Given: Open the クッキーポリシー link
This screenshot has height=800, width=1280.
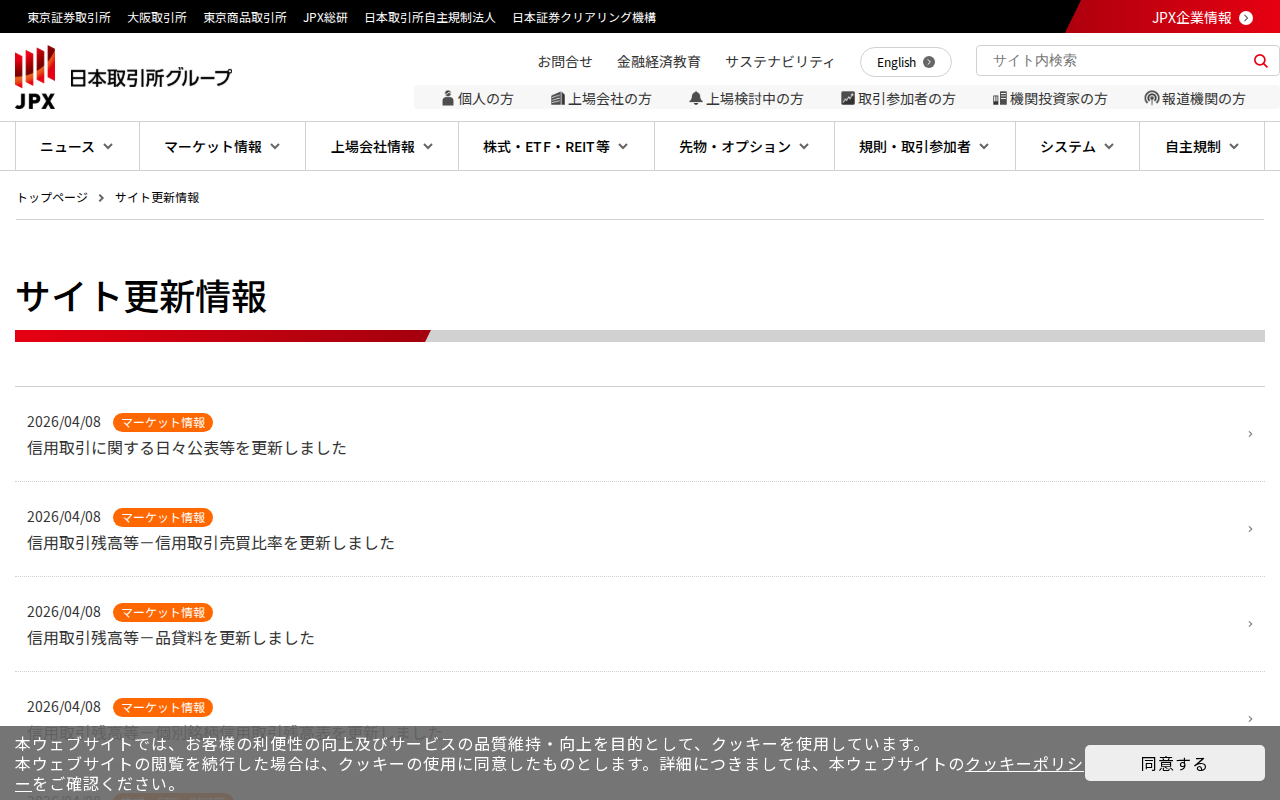Looking at the screenshot, I should pyautogui.click(x=1023, y=764).
